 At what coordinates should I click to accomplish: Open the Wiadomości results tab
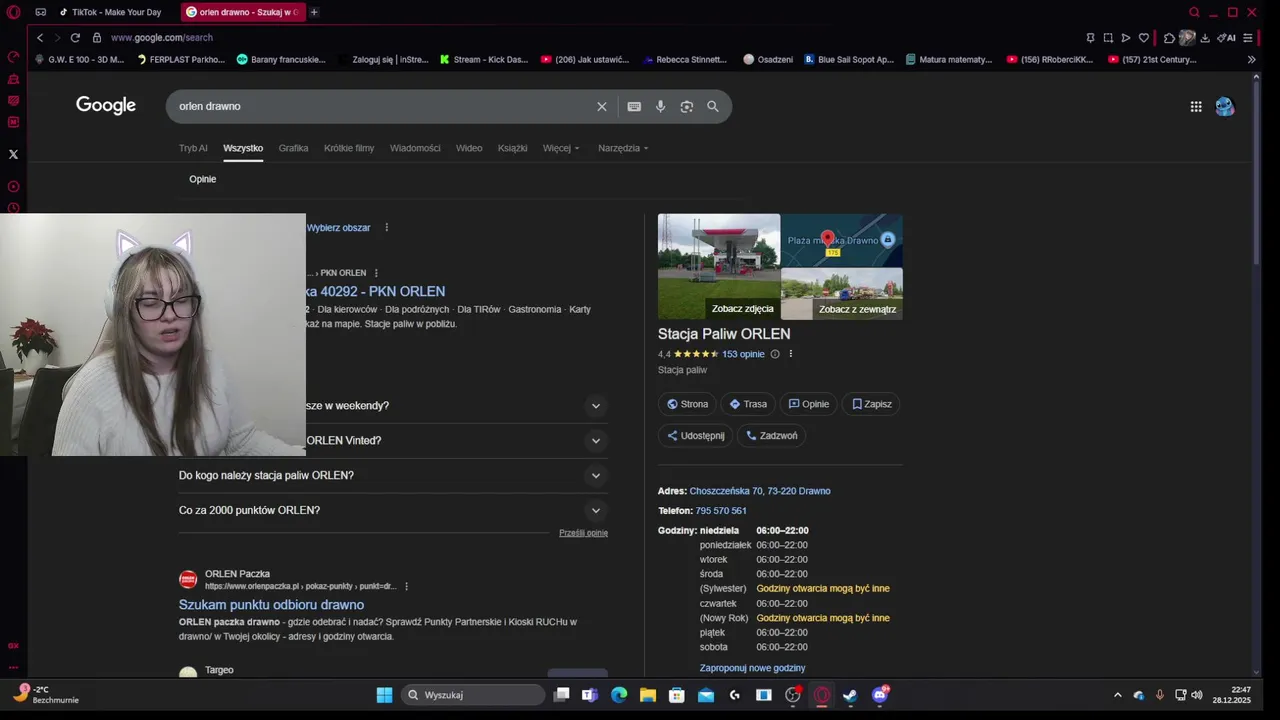point(415,148)
